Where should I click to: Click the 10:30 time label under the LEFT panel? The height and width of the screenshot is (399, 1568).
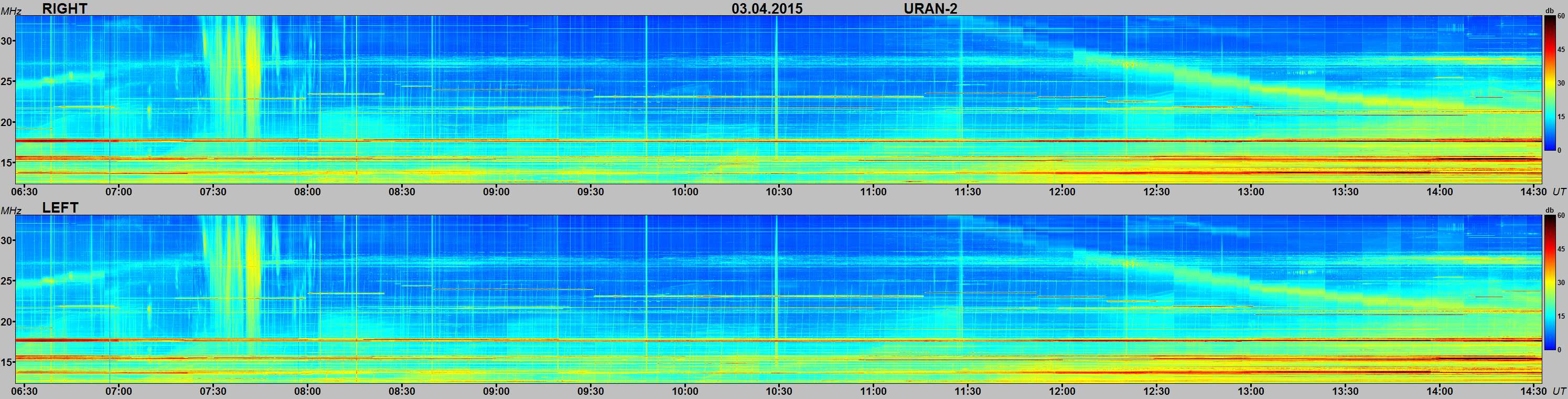point(779,391)
